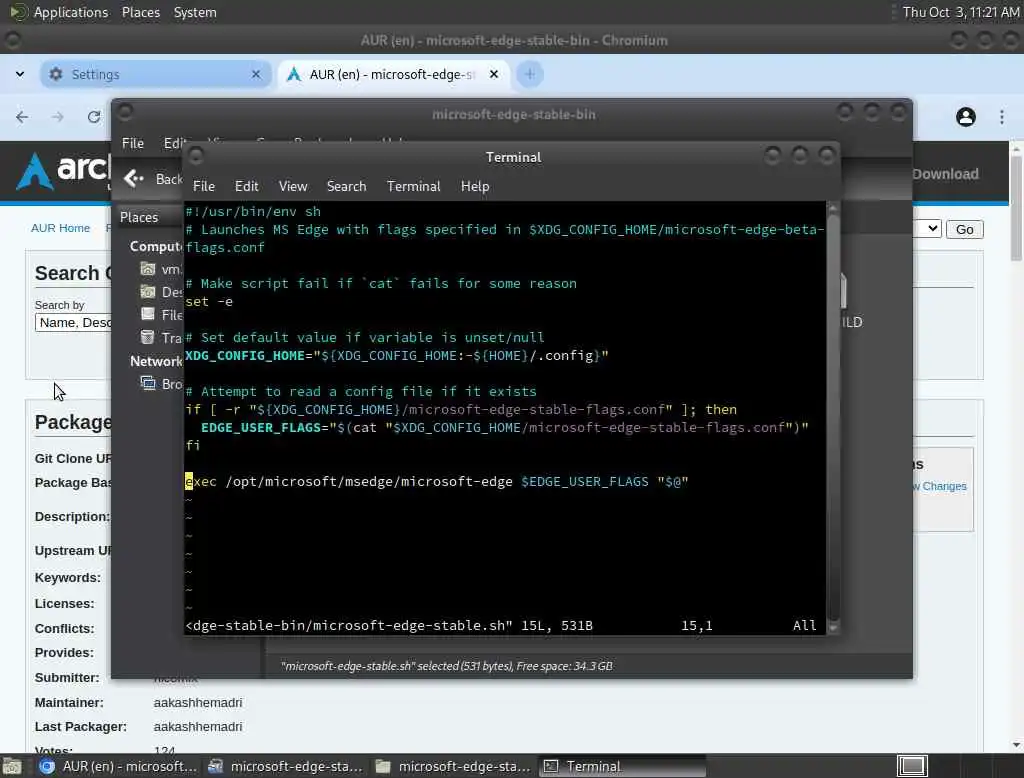Click the show desktop icon in taskbar

(x=12, y=766)
